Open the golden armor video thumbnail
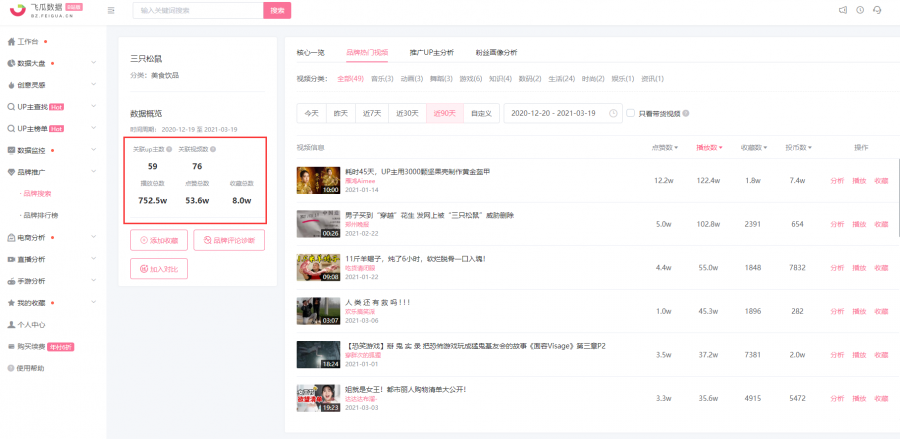The width and height of the screenshot is (900, 439). (318, 181)
